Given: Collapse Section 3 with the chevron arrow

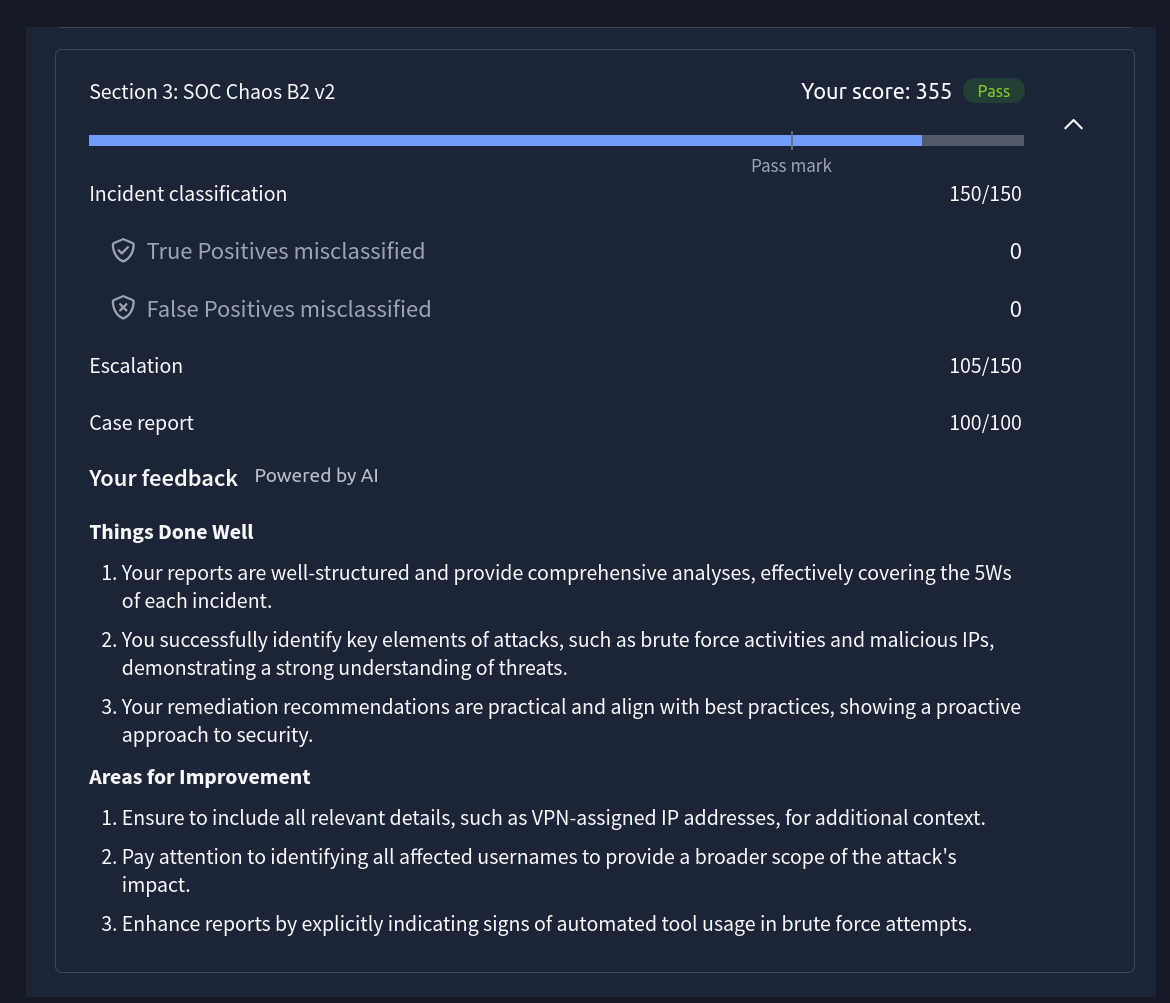Looking at the screenshot, I should pyautogui.click(x=1073, y=124).
